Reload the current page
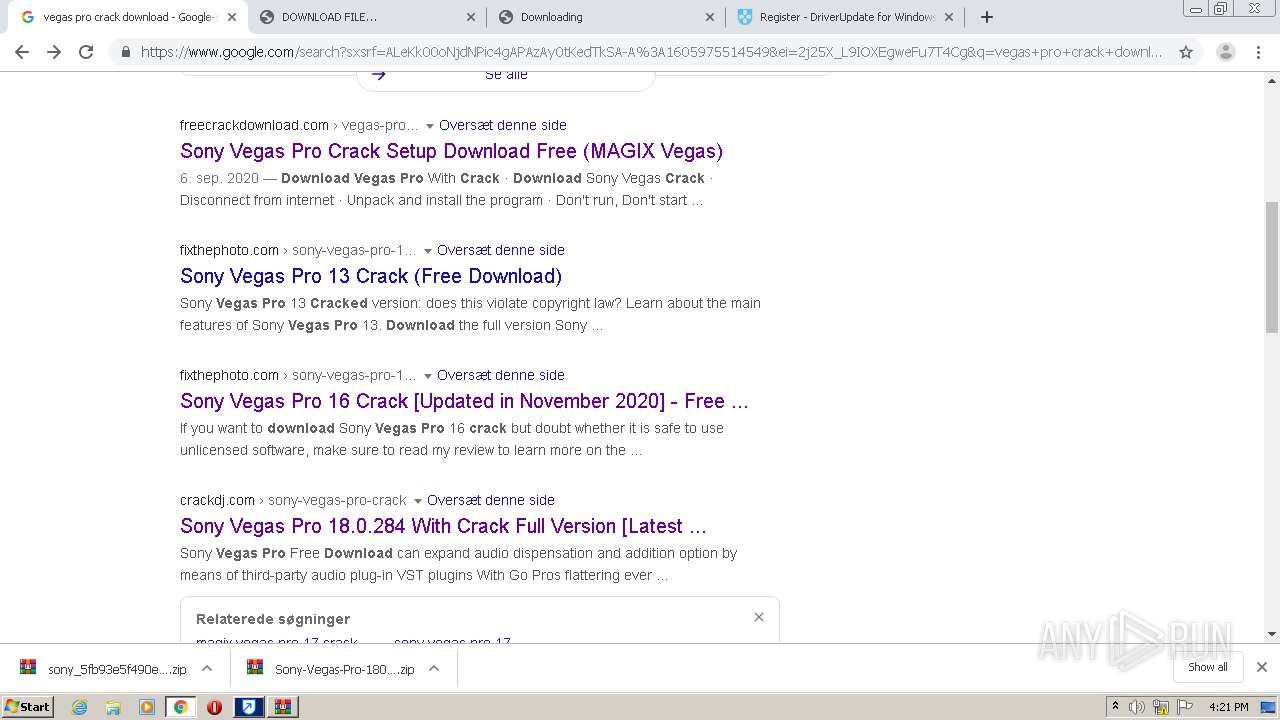 coord(86,52)
